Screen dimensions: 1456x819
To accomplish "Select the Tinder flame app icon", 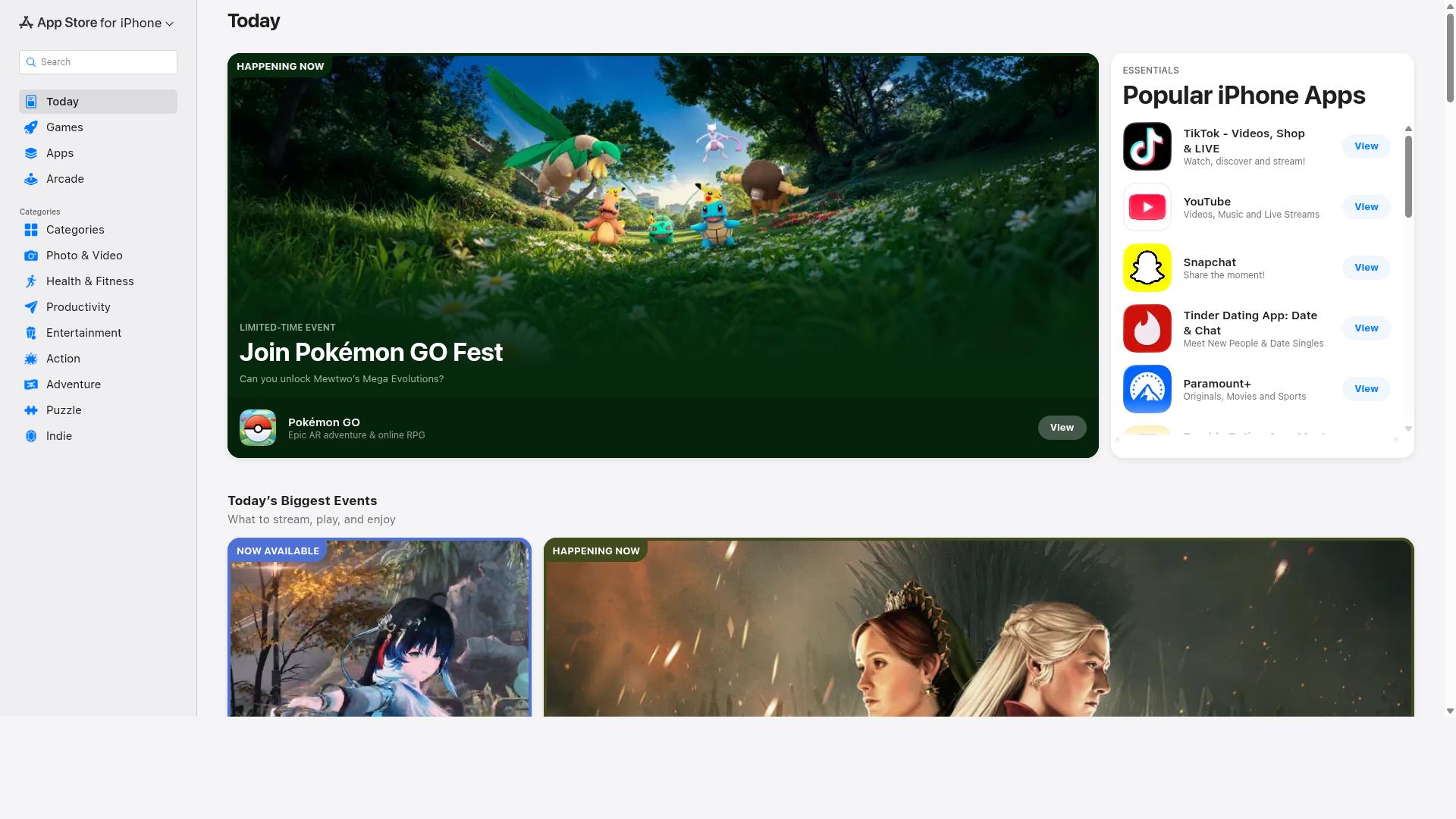I will point(1147,328).
